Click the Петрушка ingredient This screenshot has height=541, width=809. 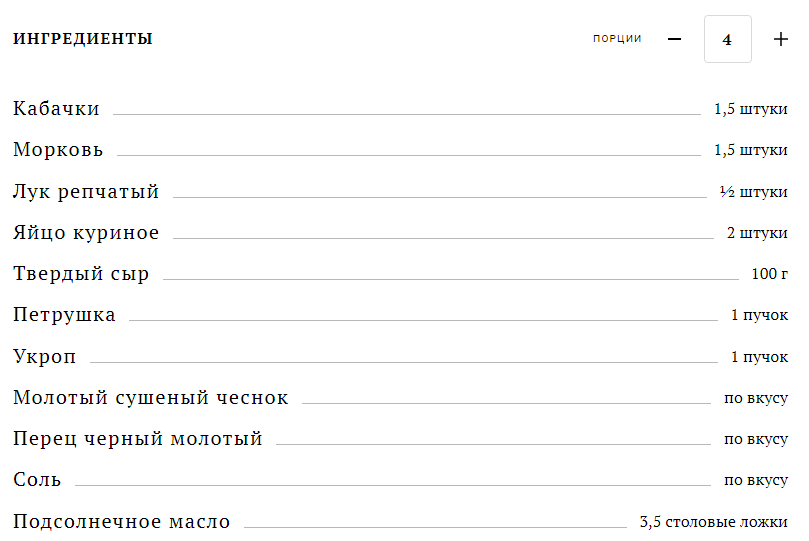(x=64, y=315)
